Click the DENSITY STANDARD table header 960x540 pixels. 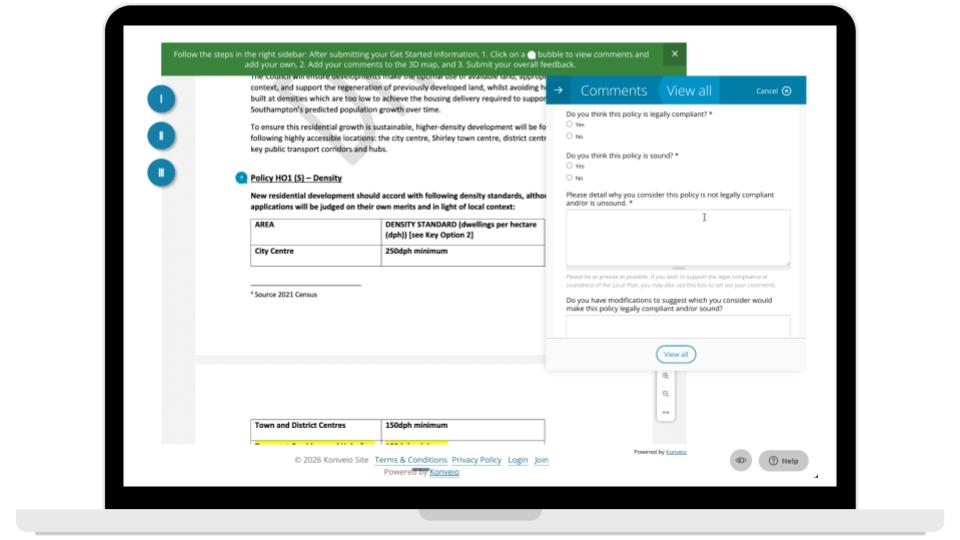click(x=463, y=232)
